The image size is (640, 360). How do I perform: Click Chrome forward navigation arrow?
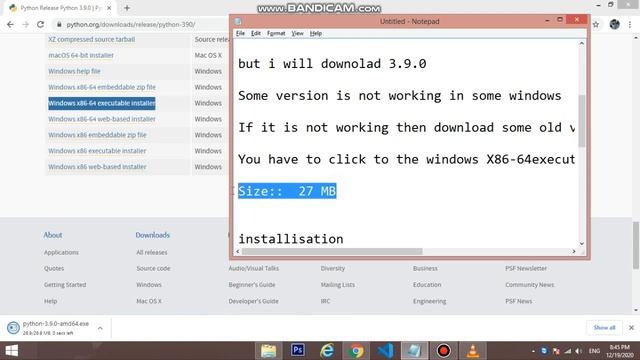25,24
